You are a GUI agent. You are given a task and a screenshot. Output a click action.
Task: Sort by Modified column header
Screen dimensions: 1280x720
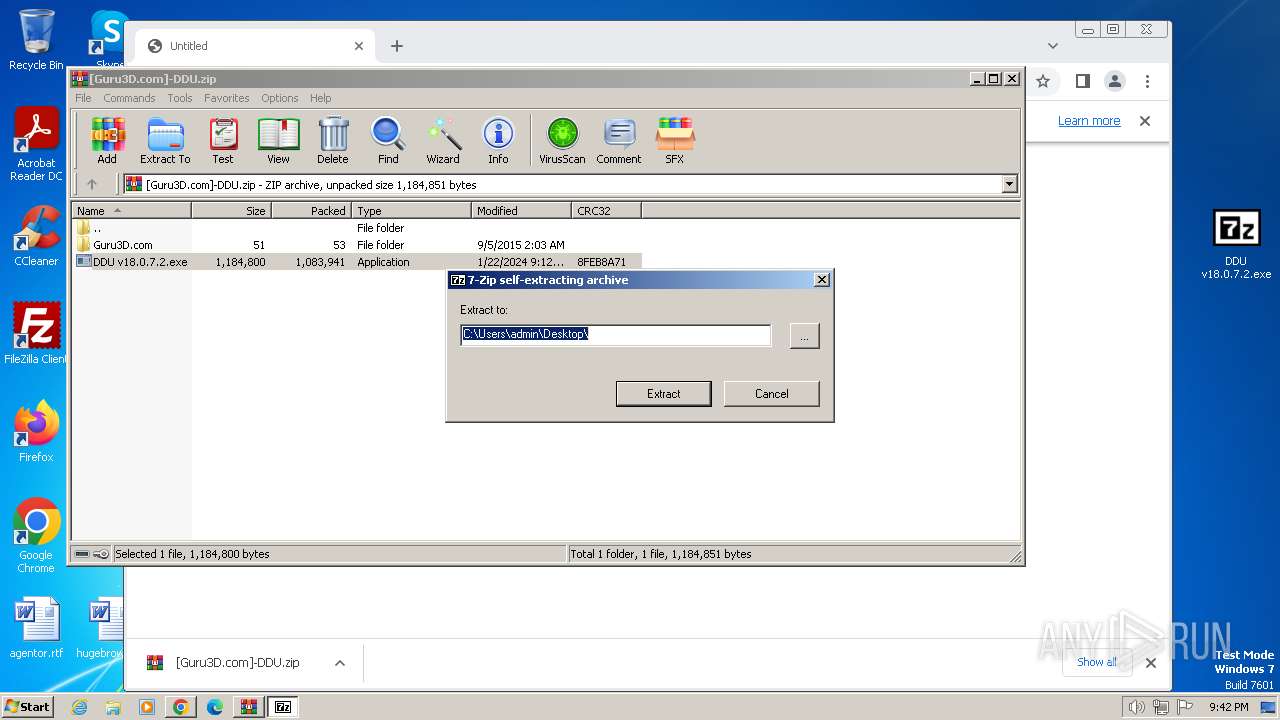pyautogui.click(x=521, y=210)
